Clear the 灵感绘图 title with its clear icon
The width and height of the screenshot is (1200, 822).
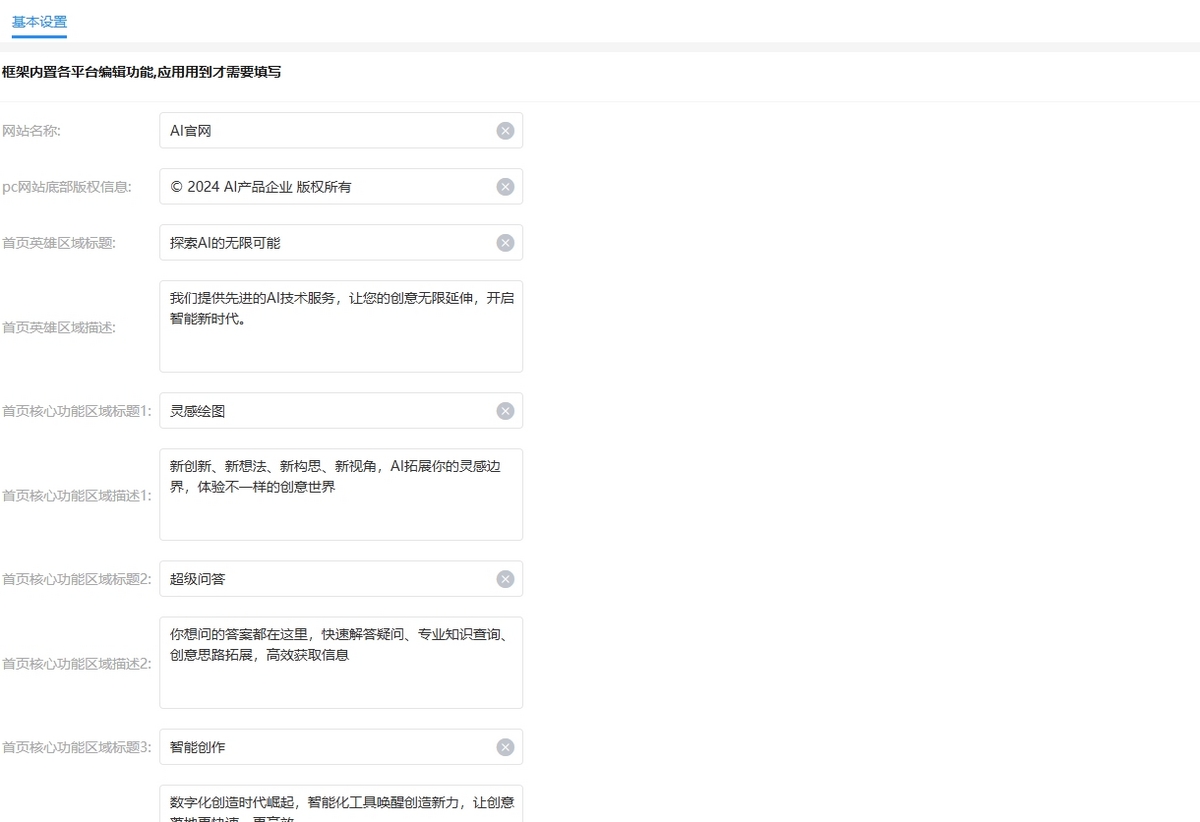click(x=505, y=410)
